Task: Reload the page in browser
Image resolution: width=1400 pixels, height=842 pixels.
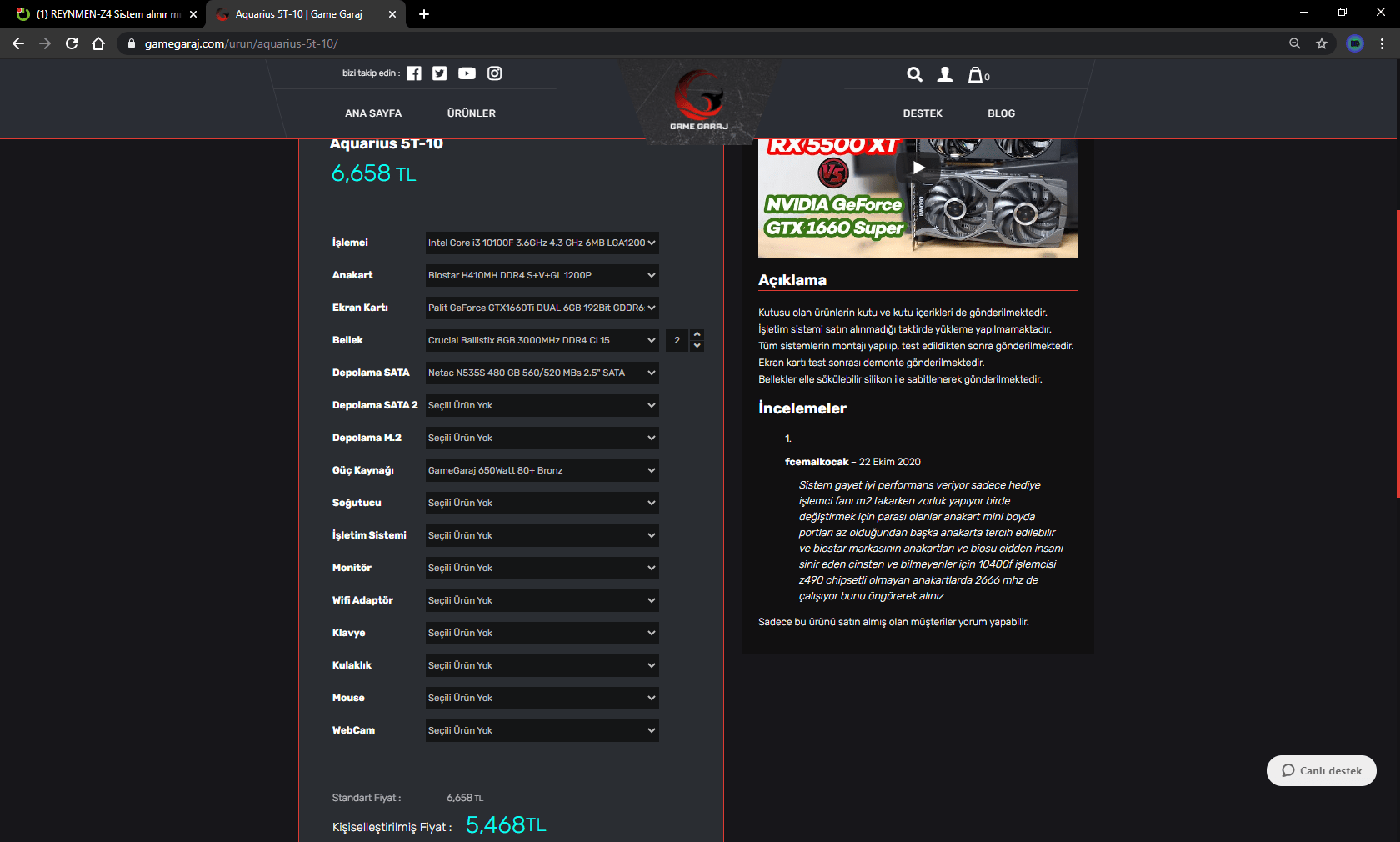Action: [72, 43]
